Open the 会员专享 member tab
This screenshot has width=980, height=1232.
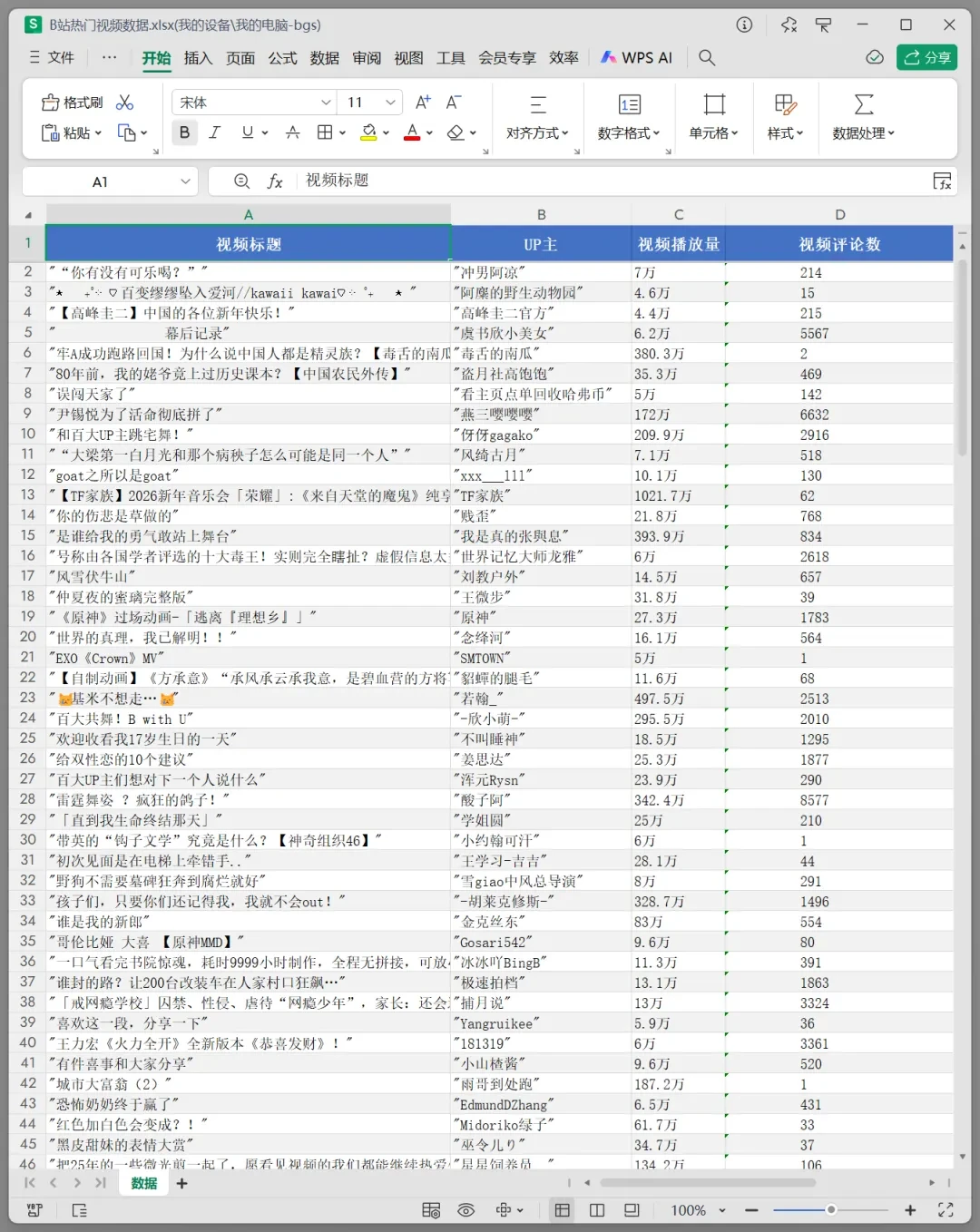tap(506, 58)
